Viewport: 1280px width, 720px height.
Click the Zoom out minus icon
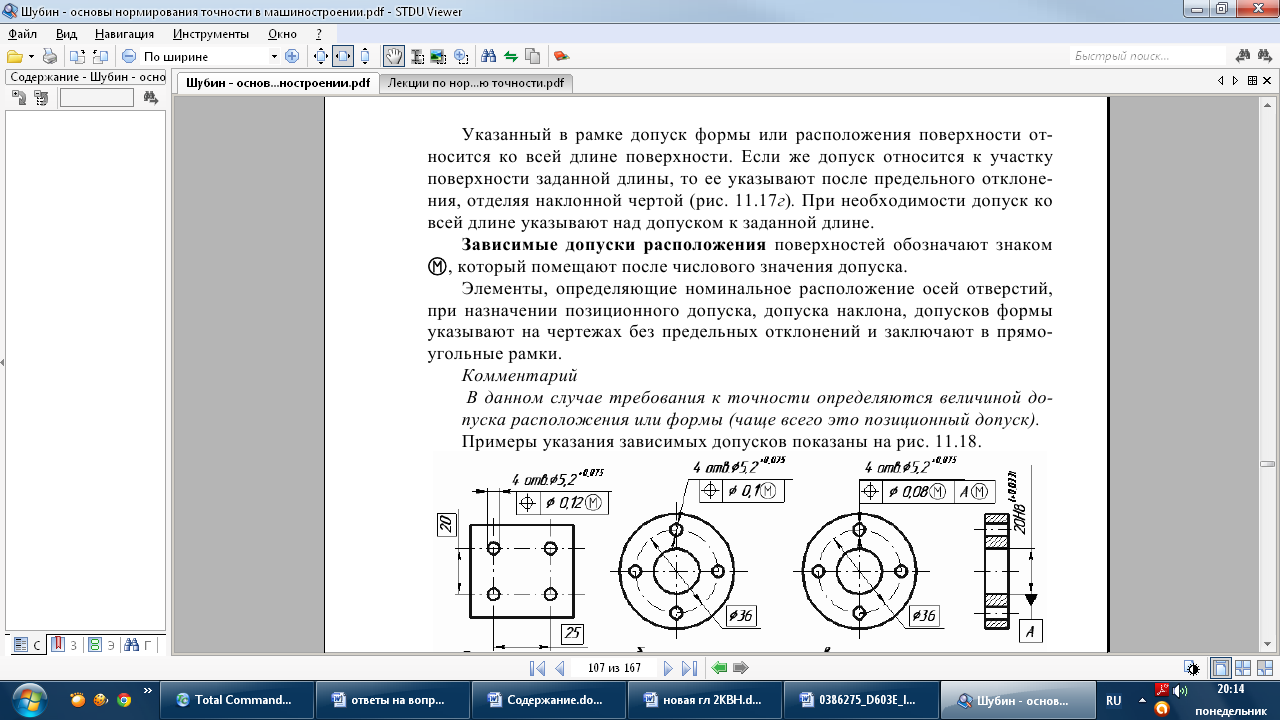(x=129, y=56)
